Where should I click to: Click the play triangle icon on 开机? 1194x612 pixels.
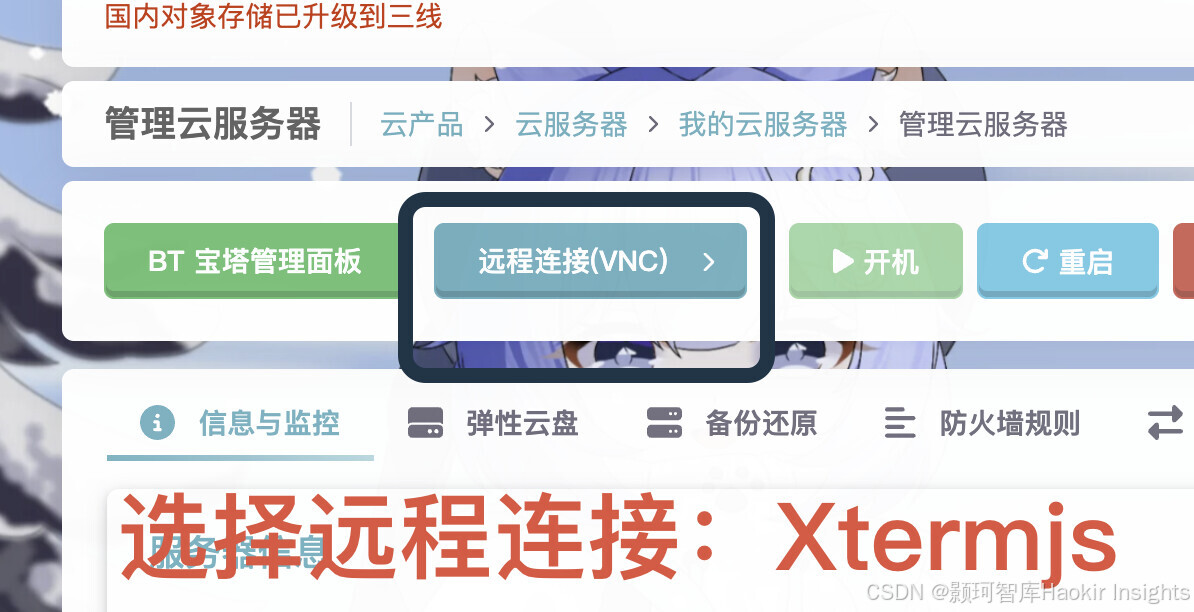(x=842, y=261)
